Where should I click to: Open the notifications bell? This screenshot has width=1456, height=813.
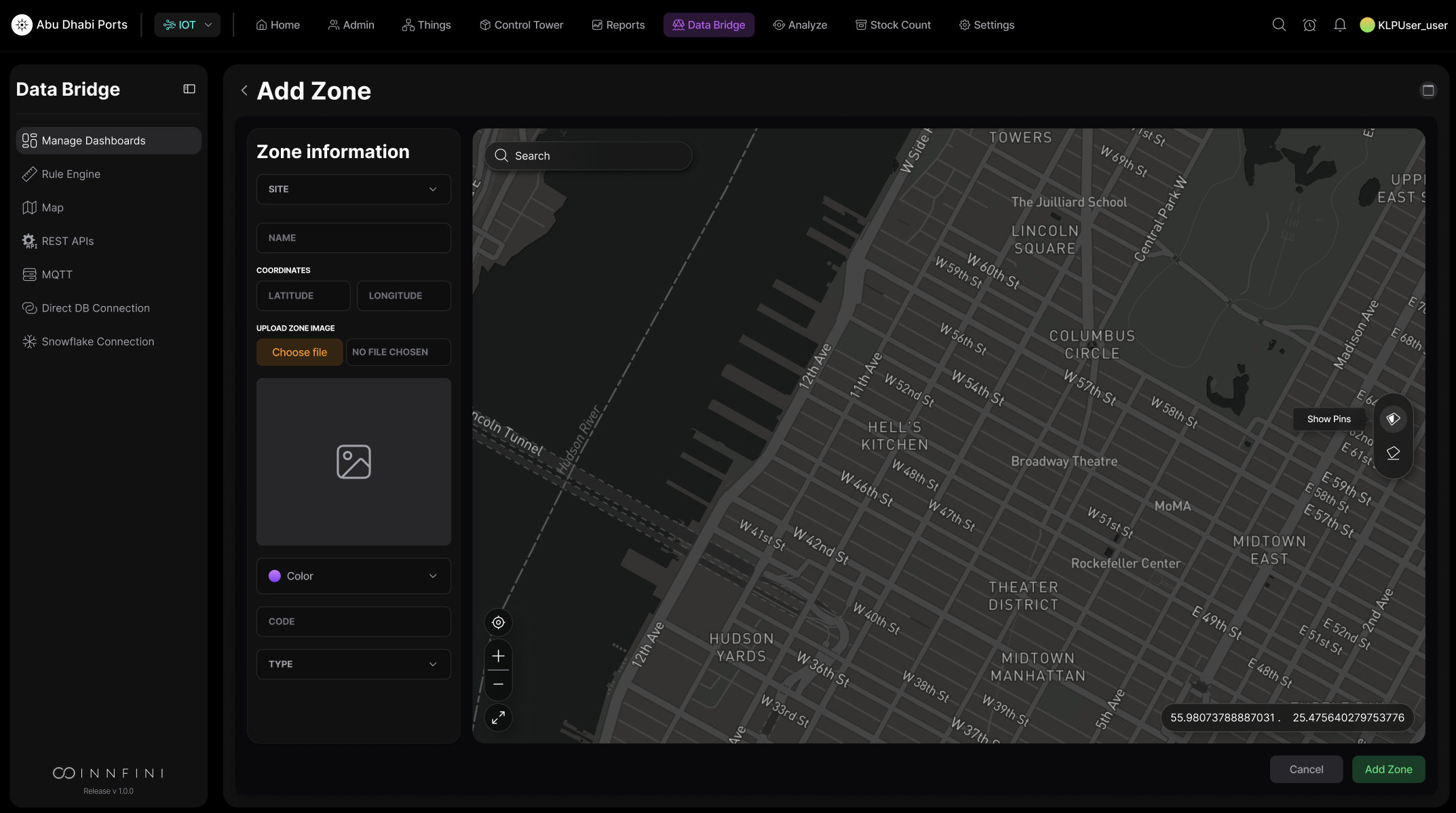[1340, 25]
